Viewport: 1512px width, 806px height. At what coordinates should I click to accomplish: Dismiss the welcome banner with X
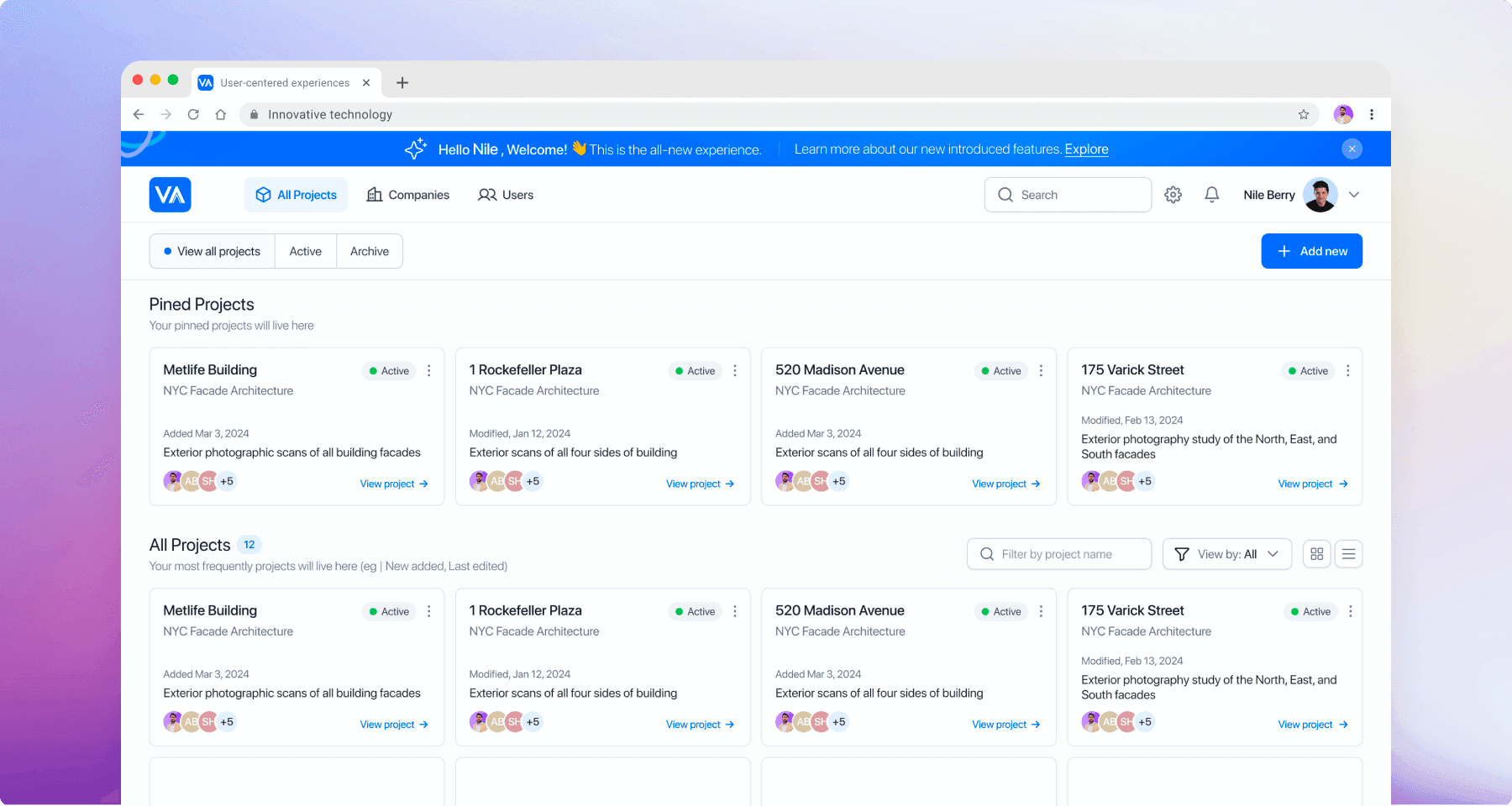[1352, 149]
